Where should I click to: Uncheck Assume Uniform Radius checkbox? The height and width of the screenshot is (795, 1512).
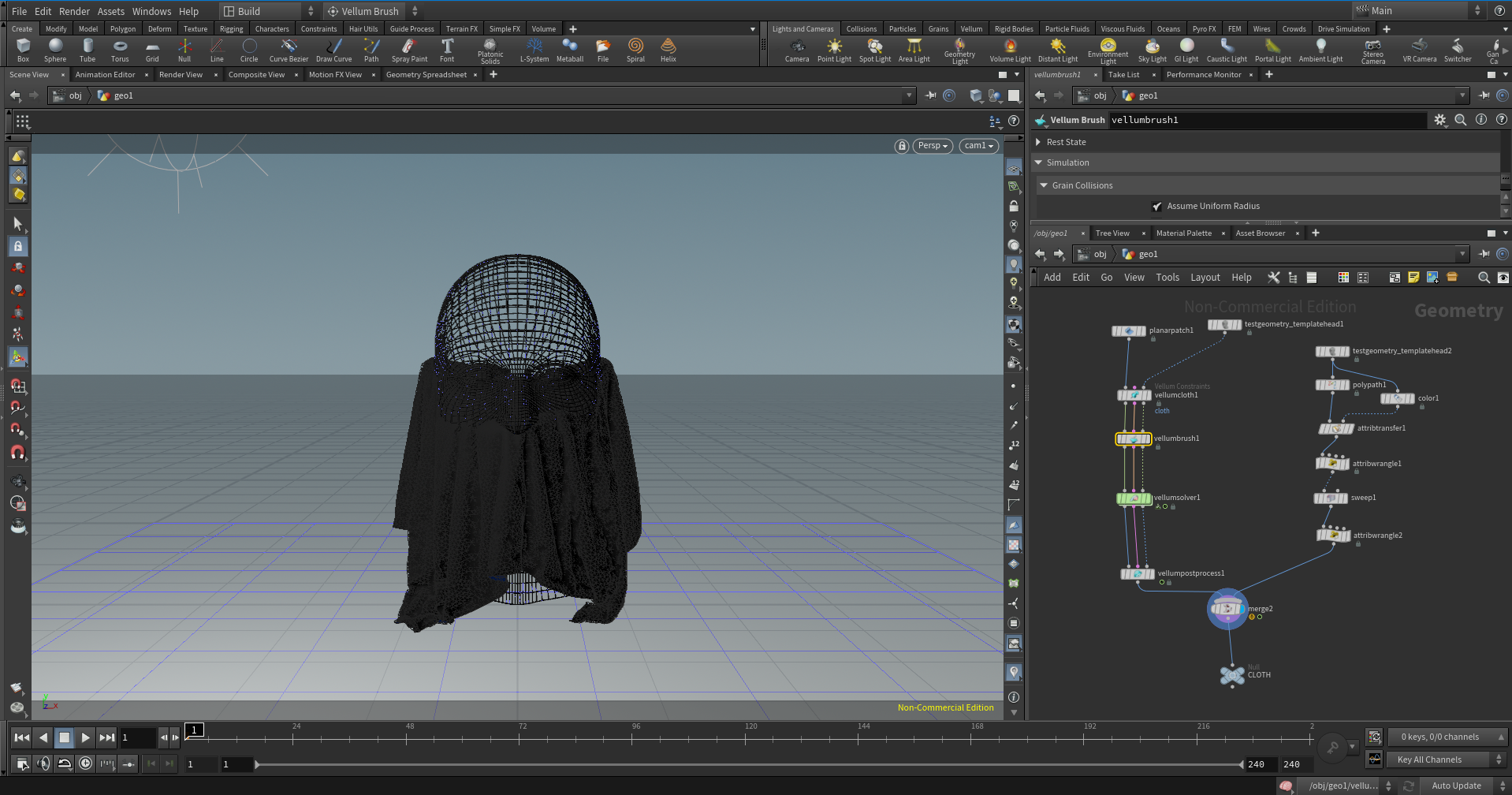click(x=1156, y=207)
